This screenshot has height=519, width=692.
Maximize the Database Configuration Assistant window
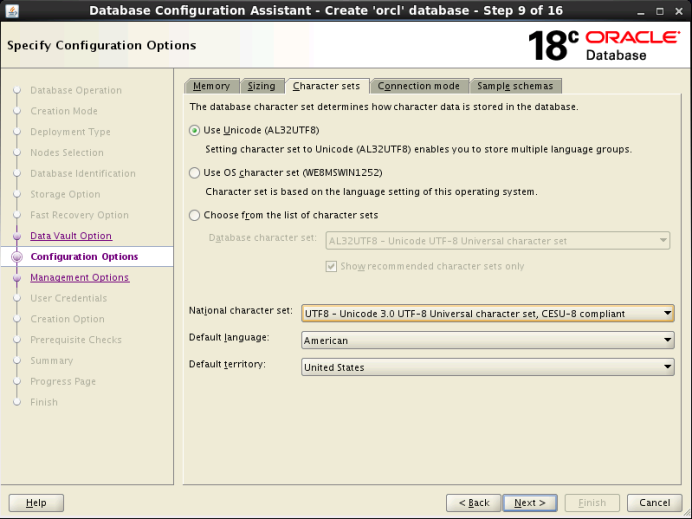(660, 11)
